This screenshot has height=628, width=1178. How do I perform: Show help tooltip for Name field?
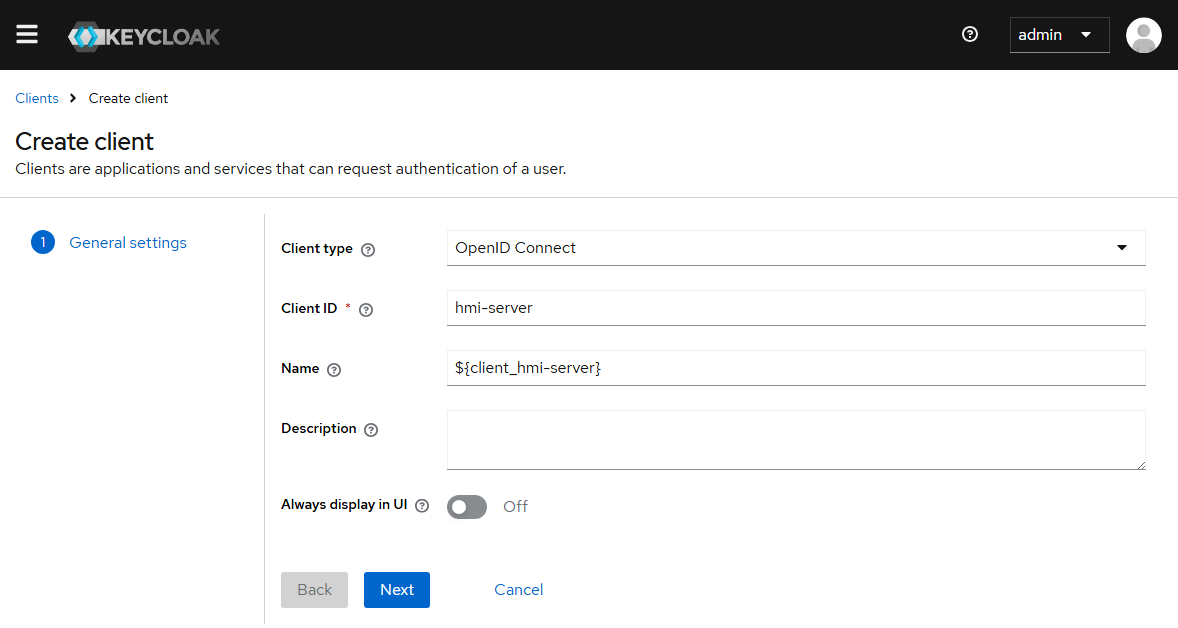click(334, 370)
